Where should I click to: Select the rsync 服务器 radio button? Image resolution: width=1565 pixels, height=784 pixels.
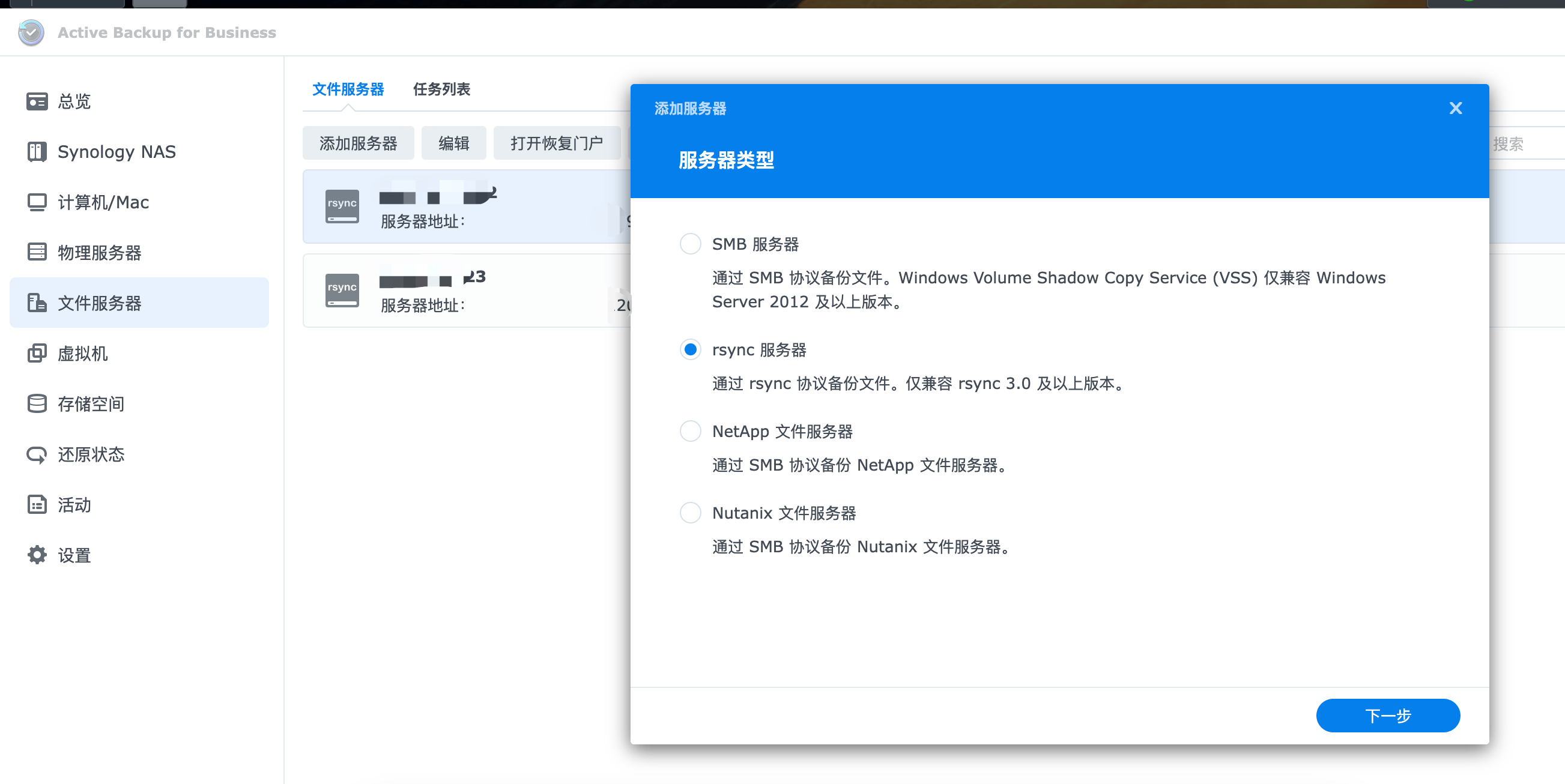[x=690, y=350]
